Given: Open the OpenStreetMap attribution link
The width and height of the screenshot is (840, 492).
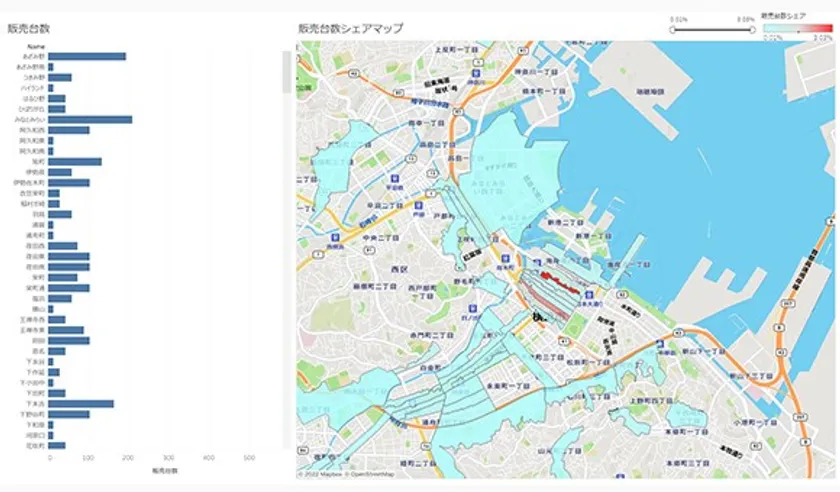Looking at the screenshot, I should [x=372, y=474].
